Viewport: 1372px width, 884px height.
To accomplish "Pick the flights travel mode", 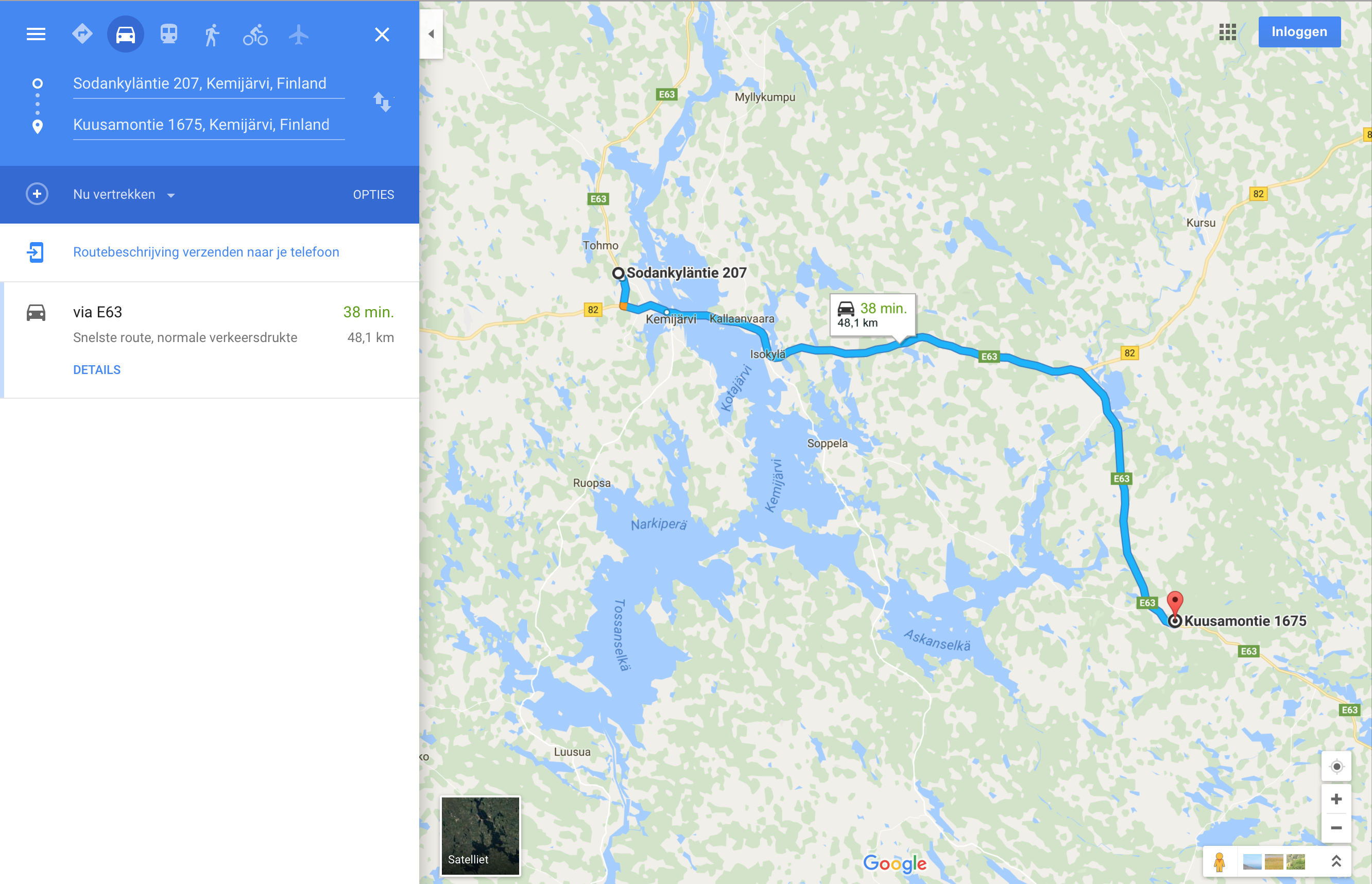I will pyautogui.click(x=298, y=35).
